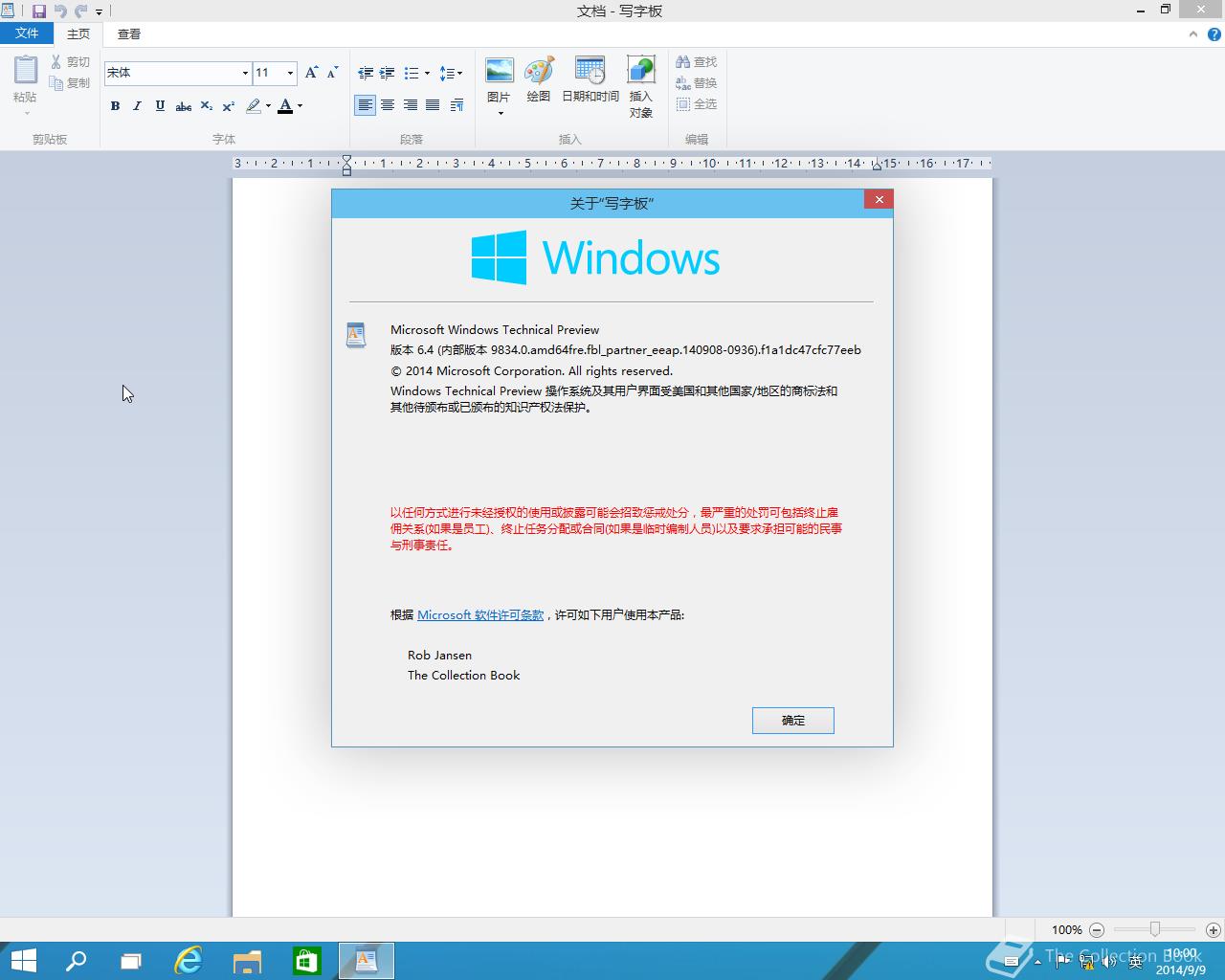Expand the 图片 picture dropdown arrow

(500, 113)
